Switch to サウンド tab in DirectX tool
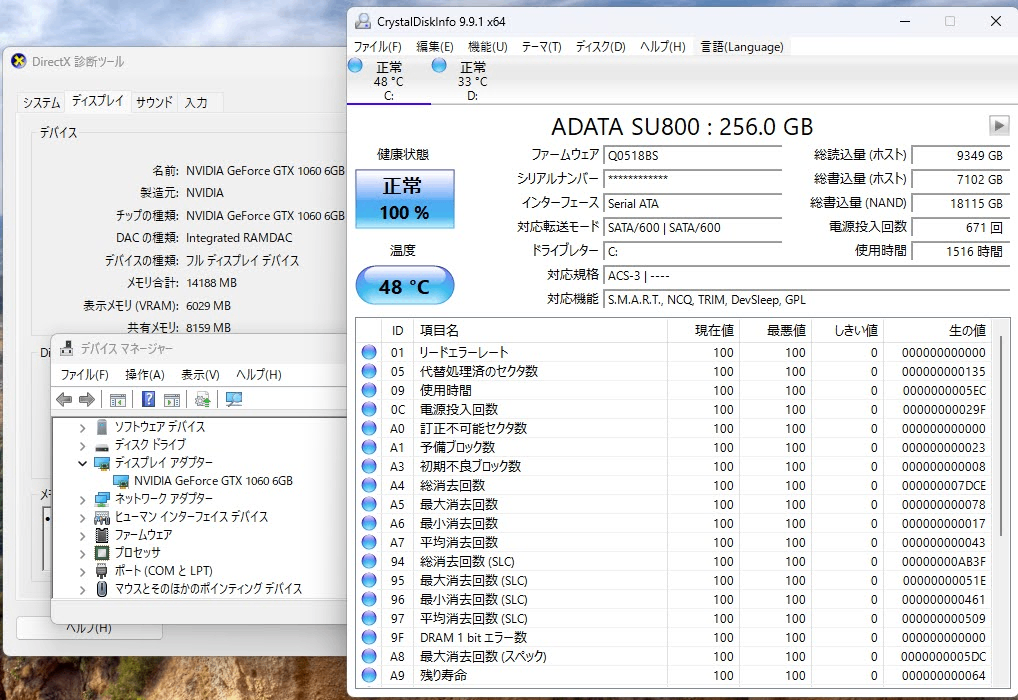 (x=155, y=103)
